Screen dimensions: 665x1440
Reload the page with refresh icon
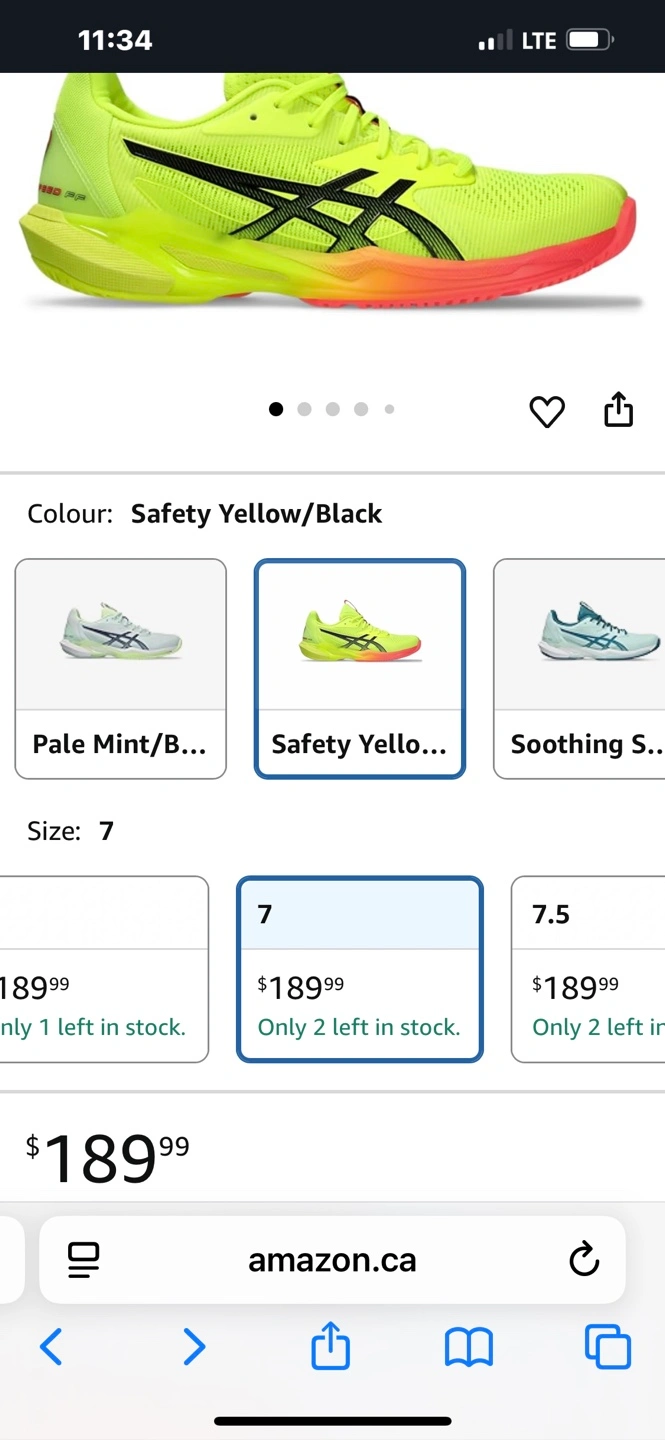tap(584, 1260)
